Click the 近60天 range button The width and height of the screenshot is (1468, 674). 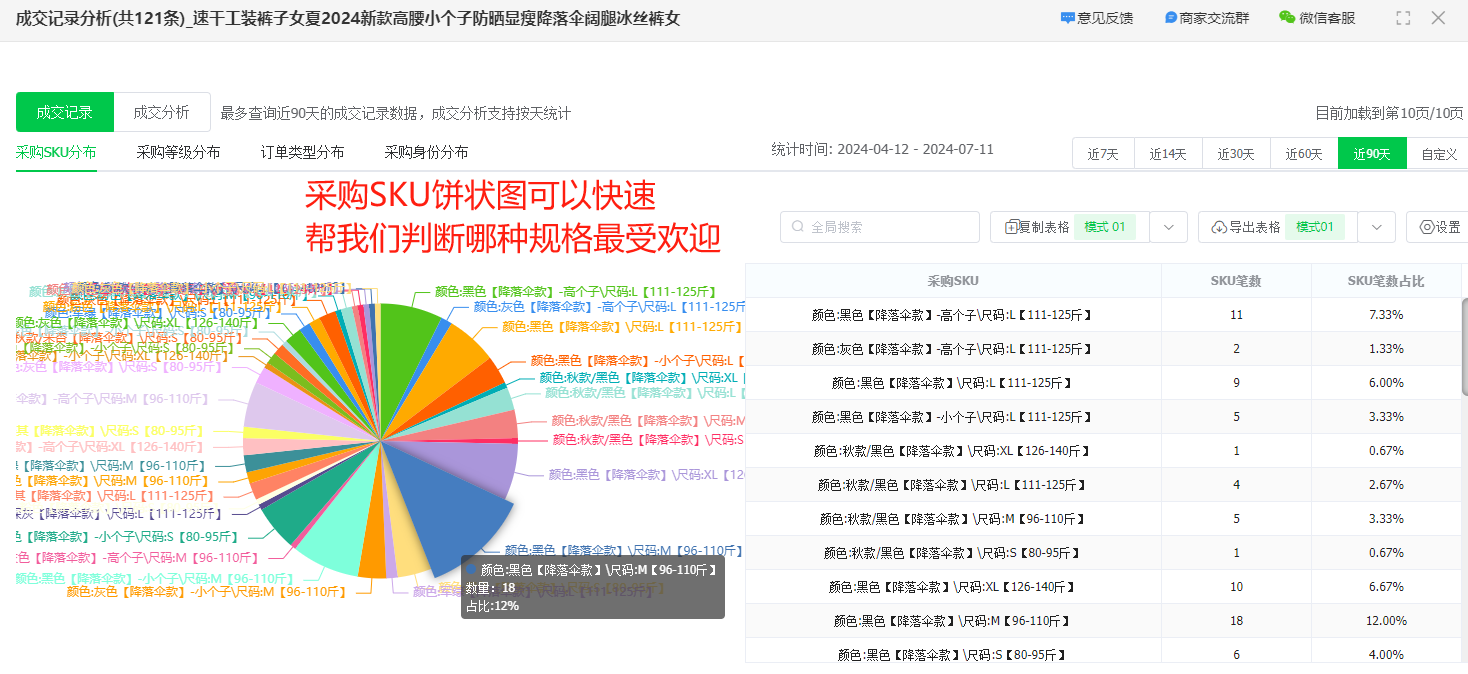pos(1303,153)
